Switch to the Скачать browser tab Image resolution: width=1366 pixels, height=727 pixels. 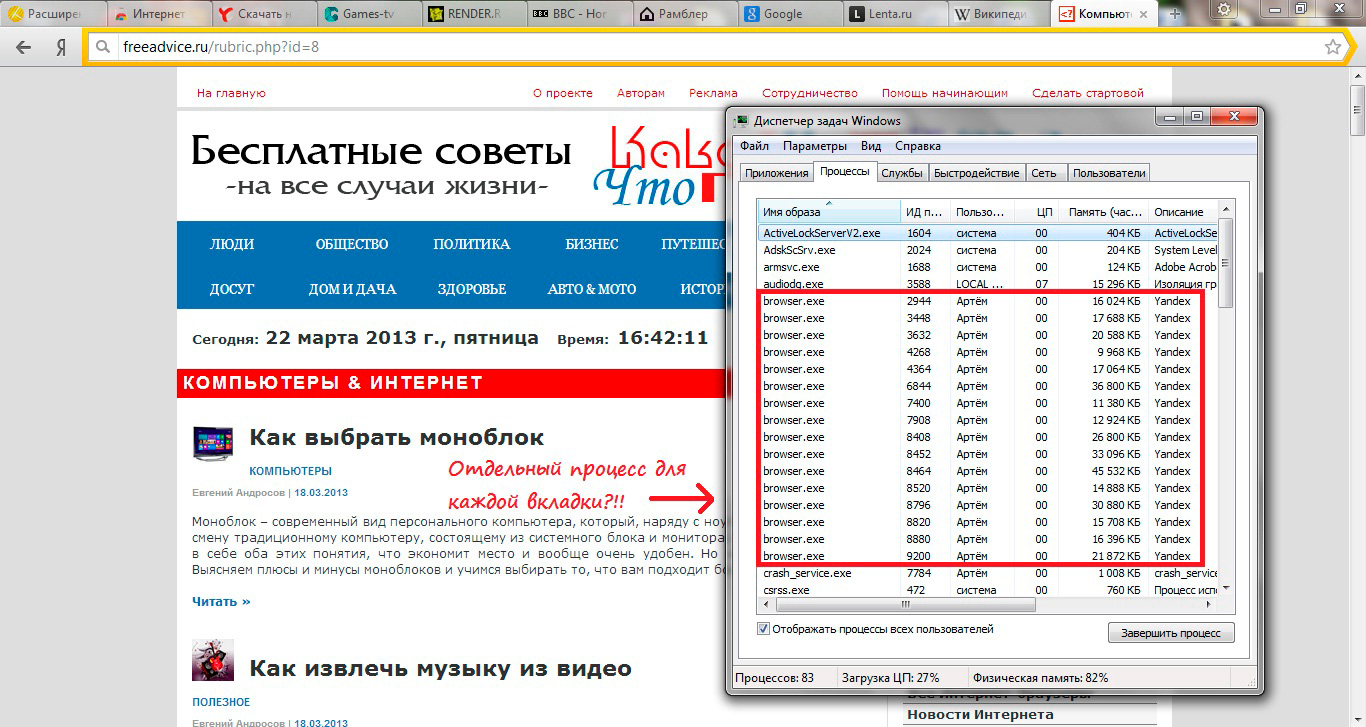[x=263, y=14]
